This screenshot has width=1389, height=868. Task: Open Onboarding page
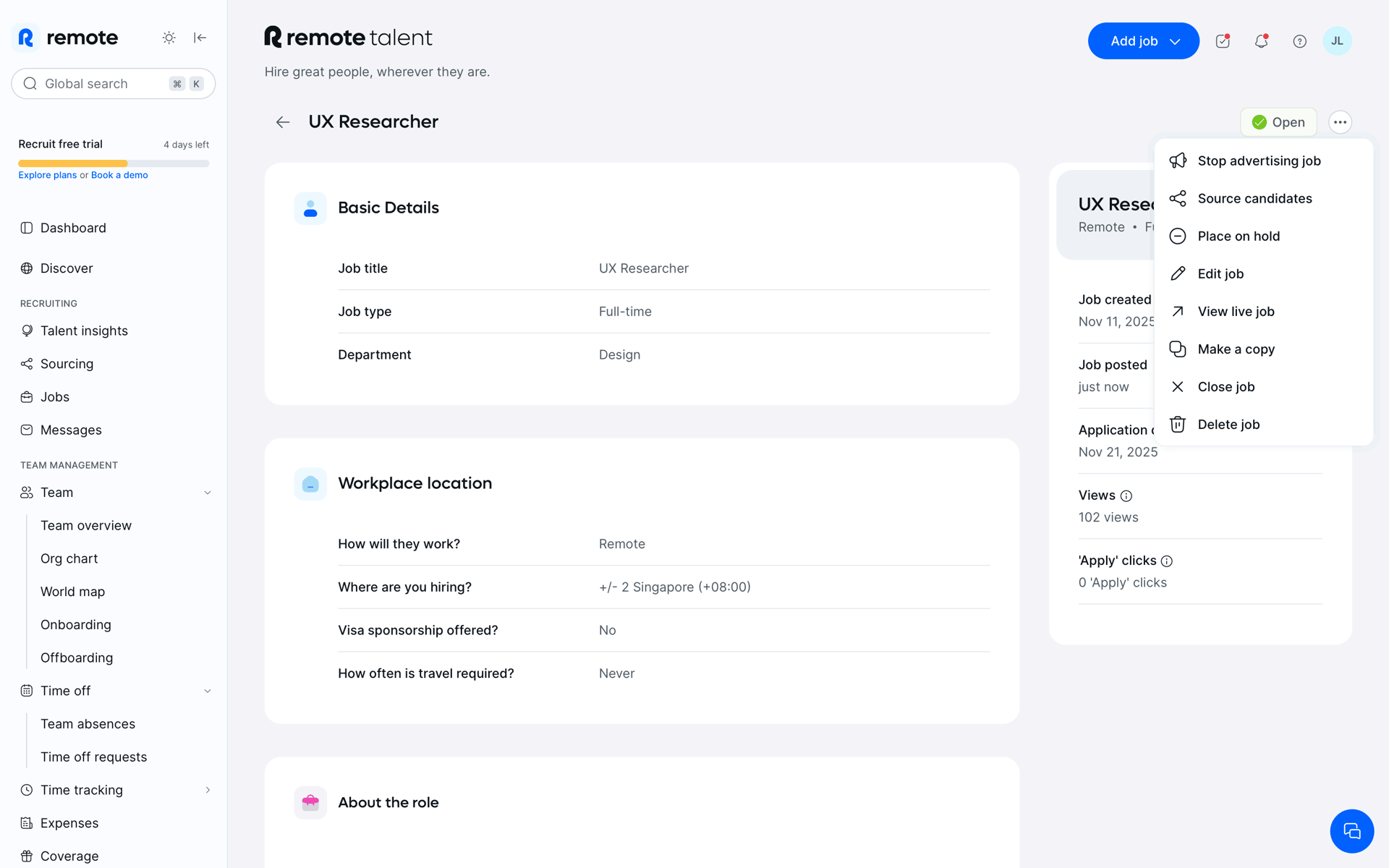tap(76, 625)
